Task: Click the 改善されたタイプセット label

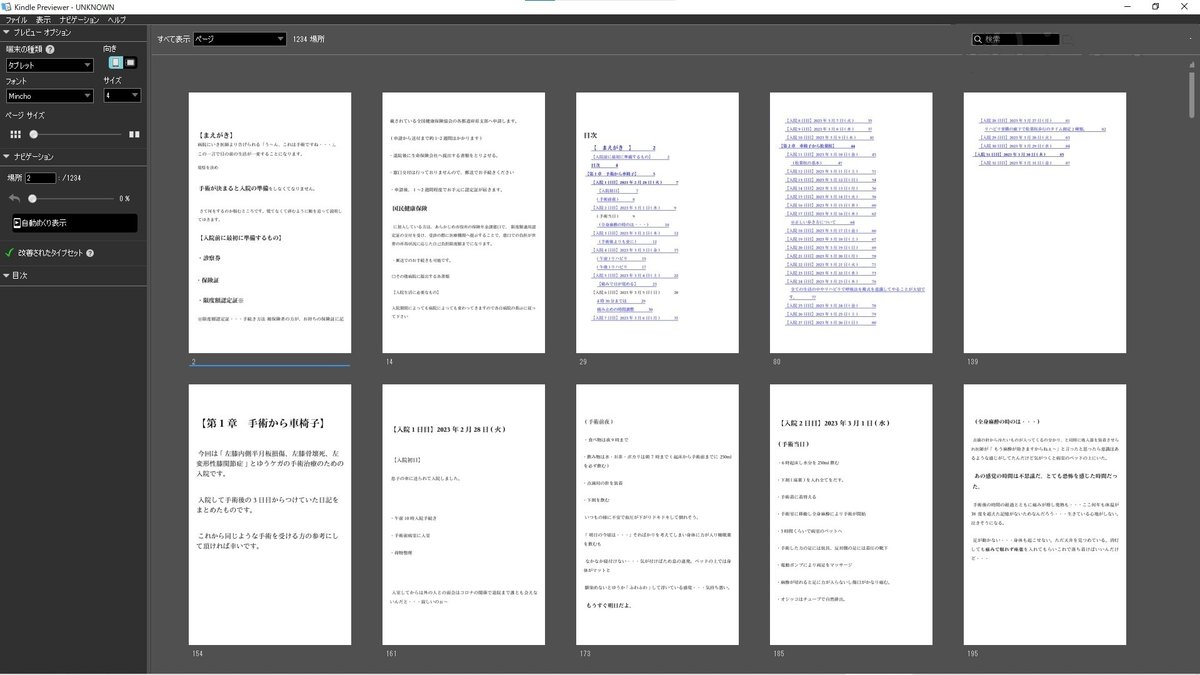Action: tap(51, 253)
